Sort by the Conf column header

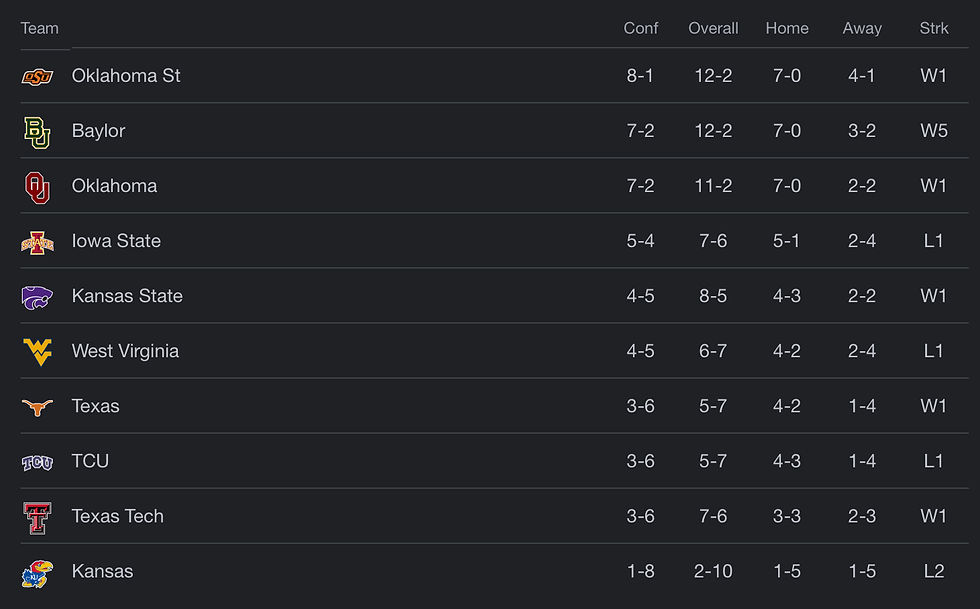tap(641, 28)
